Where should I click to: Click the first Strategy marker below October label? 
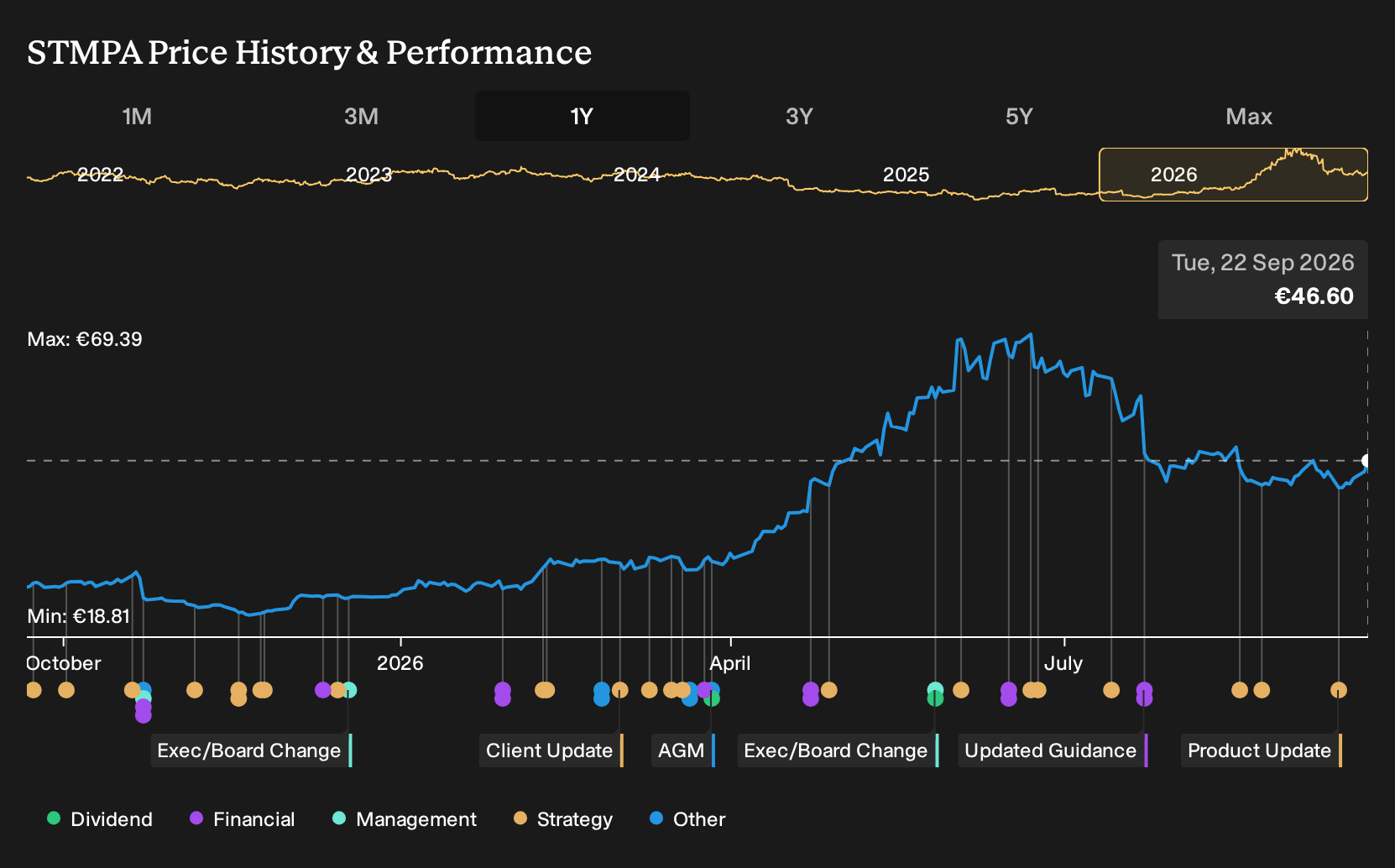pos(34,690)
